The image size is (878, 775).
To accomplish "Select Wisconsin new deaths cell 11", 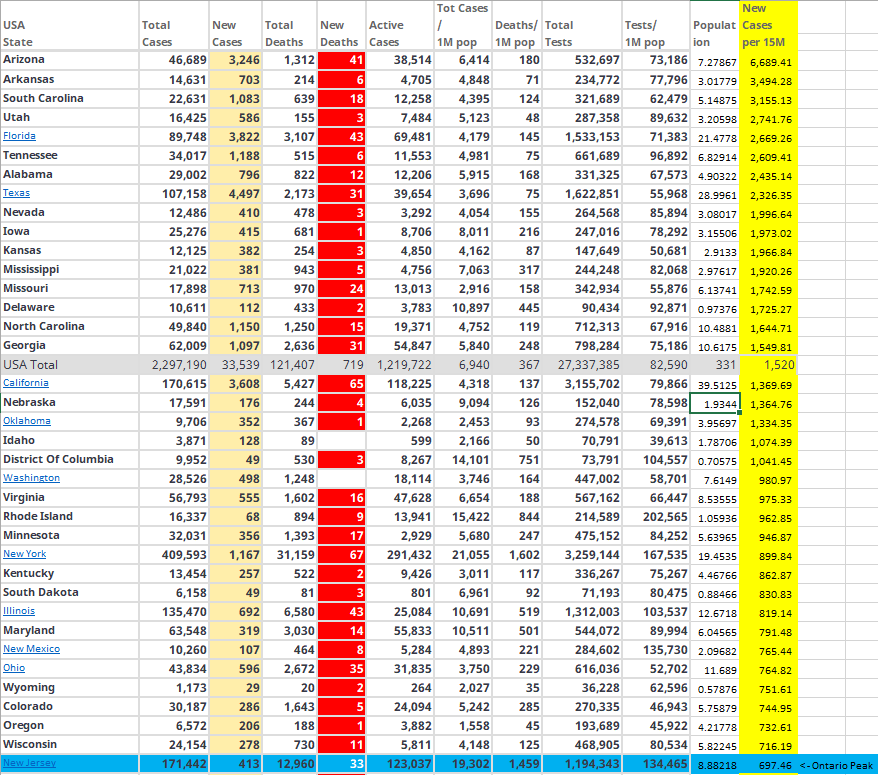I will click(342, 745).
